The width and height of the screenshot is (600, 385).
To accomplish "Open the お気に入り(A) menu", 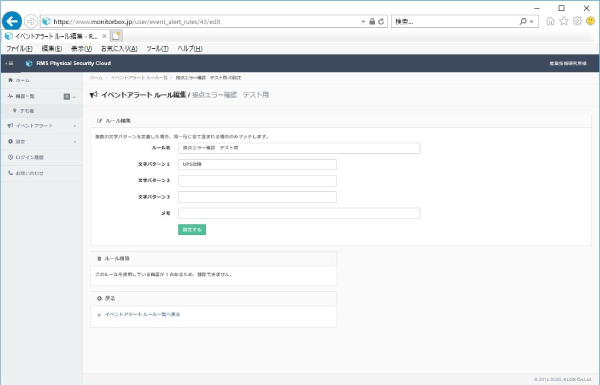I will tap(119, 49).
